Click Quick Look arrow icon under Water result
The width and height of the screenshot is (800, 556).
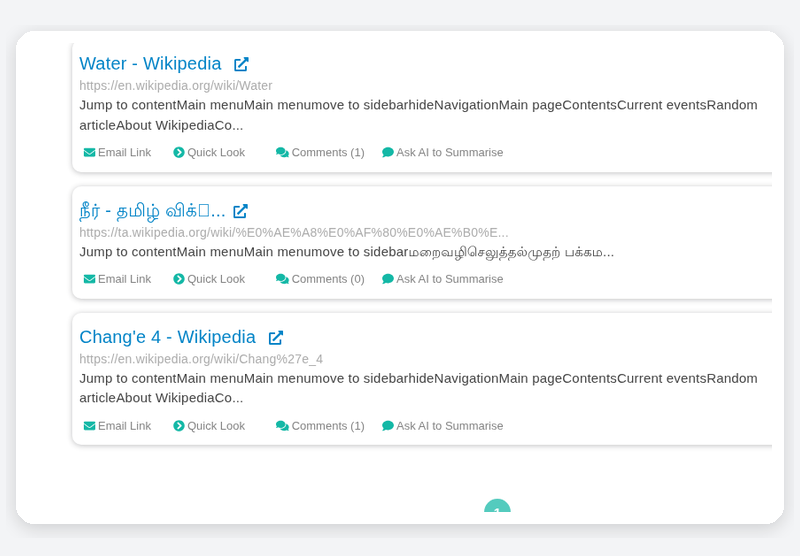click(179, 153)
